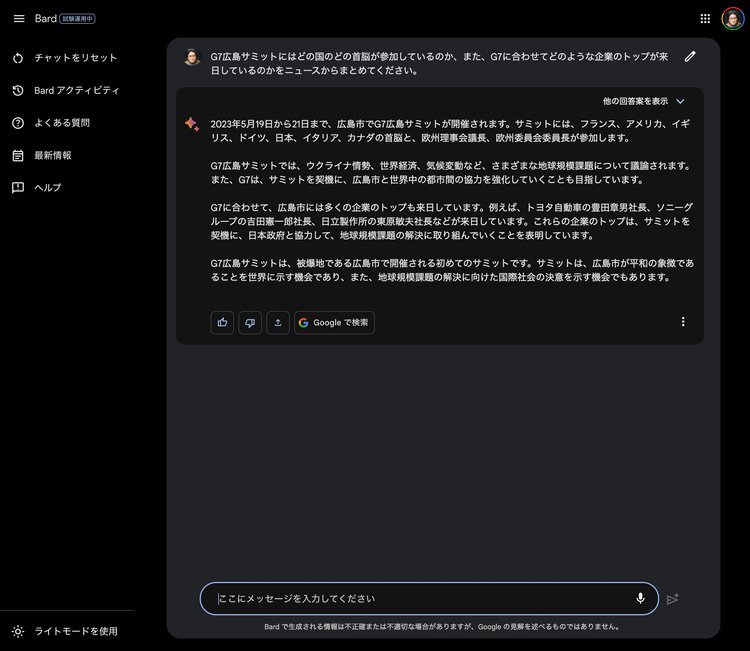The height and width of the screenshot is (651, 750).
Task: Click the 試験運用中 badge
Action: (x=77, y=19)
